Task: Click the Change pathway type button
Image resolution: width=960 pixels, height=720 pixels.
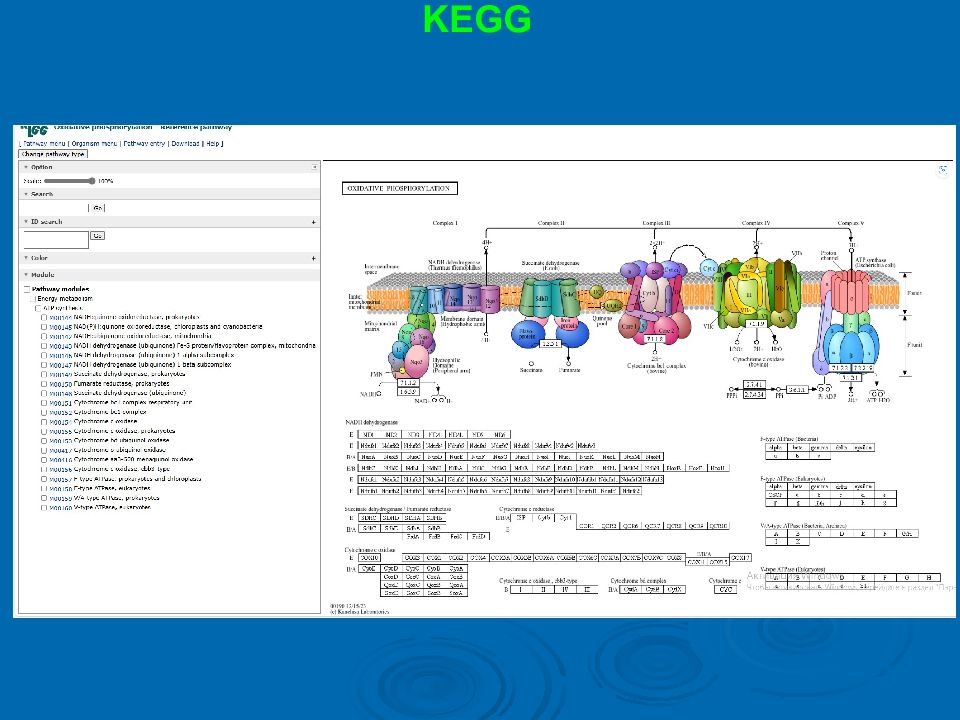Action: point(53,154)
